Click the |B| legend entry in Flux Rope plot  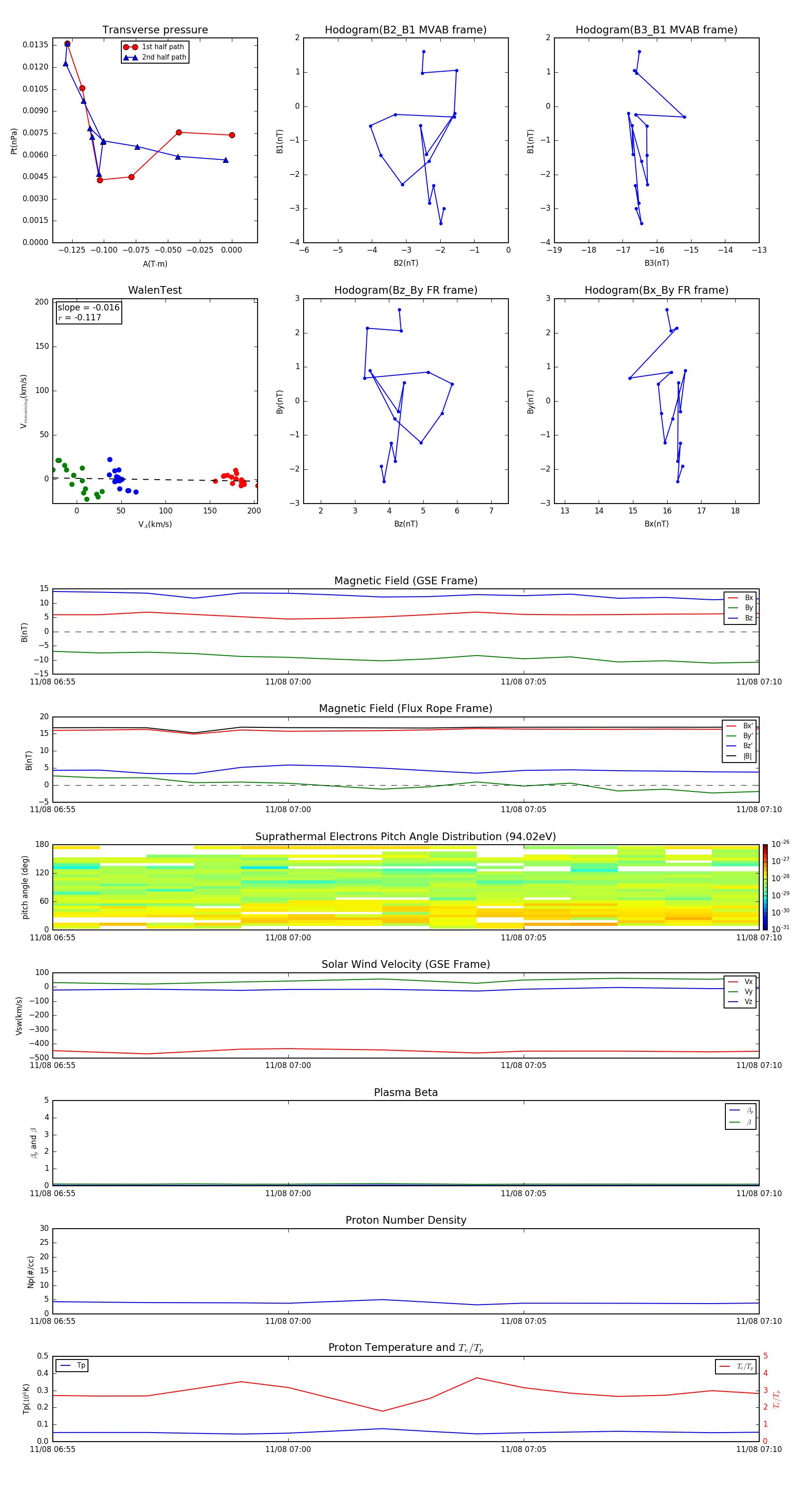coord(739,756)
